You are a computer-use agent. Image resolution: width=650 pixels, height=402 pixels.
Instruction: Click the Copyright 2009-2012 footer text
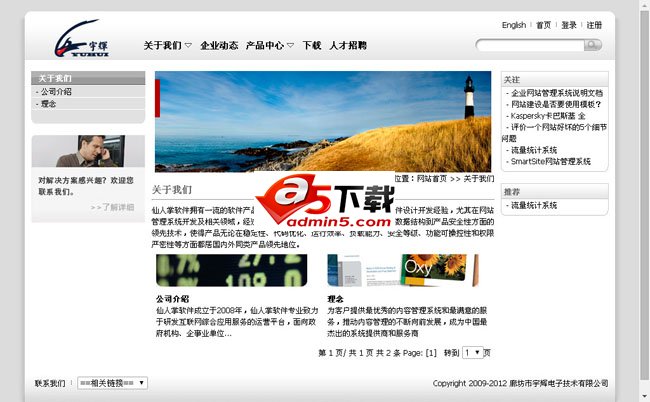point(520,383)
